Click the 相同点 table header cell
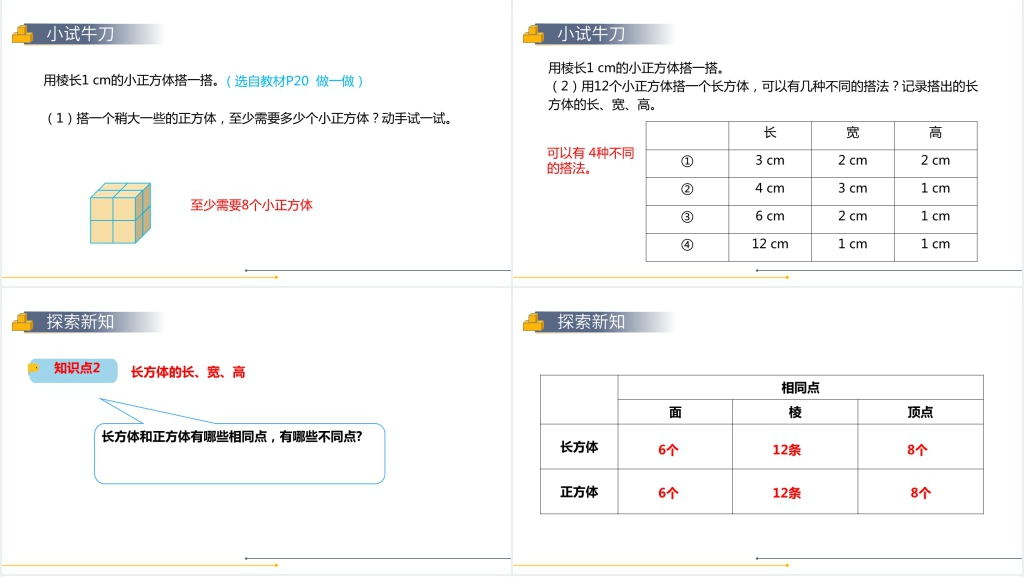Image resolution: width=1024 pixels, height=577 pixels. 800,388
